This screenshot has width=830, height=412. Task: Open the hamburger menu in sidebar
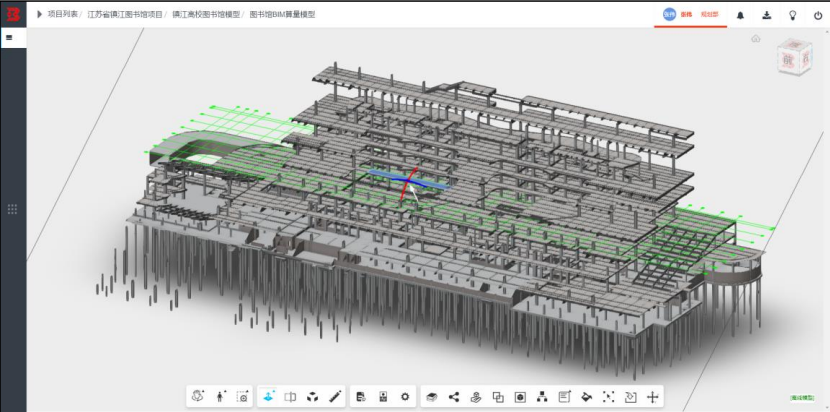coord(10,38)
